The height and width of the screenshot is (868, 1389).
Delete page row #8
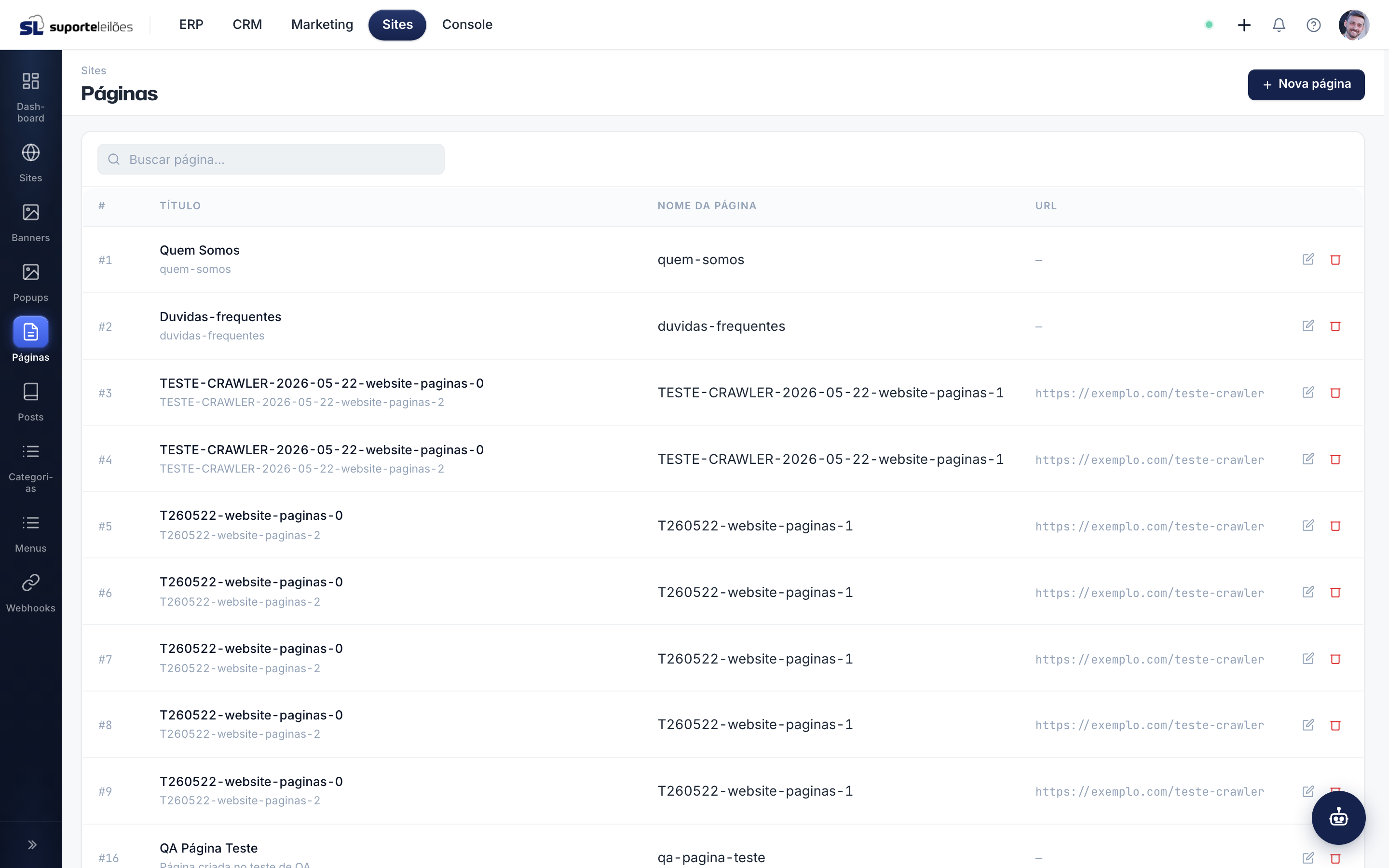coord(1335,725)
